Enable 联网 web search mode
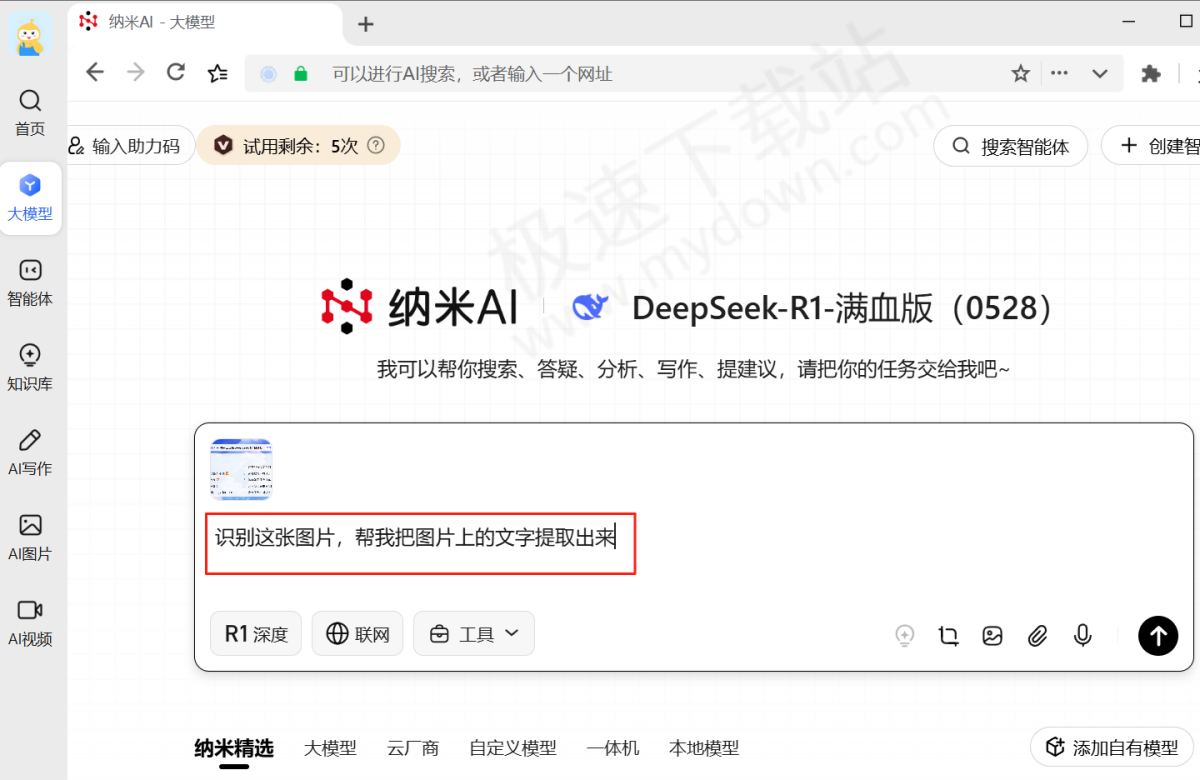 [x=357, y=633]
